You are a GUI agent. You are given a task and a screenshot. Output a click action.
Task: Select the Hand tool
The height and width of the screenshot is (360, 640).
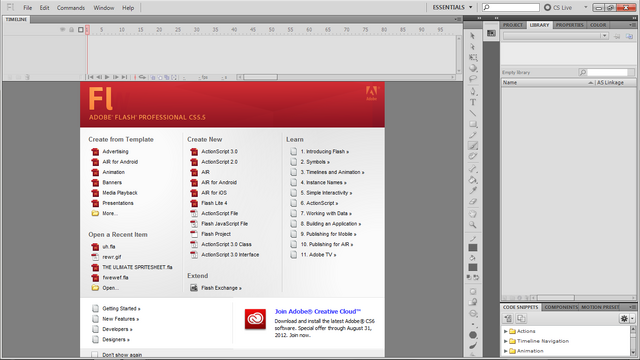[x=473, y=214]
